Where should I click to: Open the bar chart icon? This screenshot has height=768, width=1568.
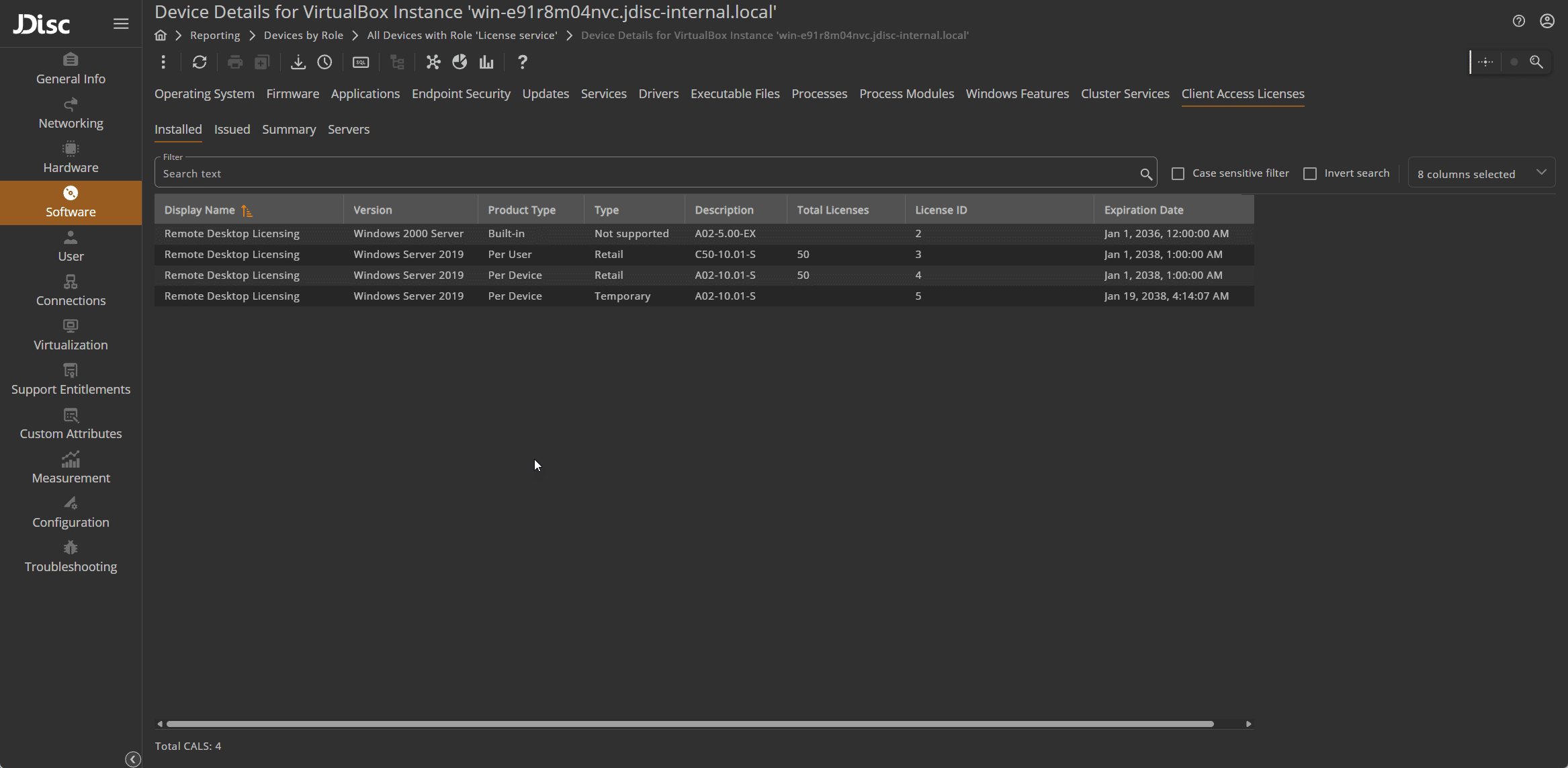[x=486, y=62]
